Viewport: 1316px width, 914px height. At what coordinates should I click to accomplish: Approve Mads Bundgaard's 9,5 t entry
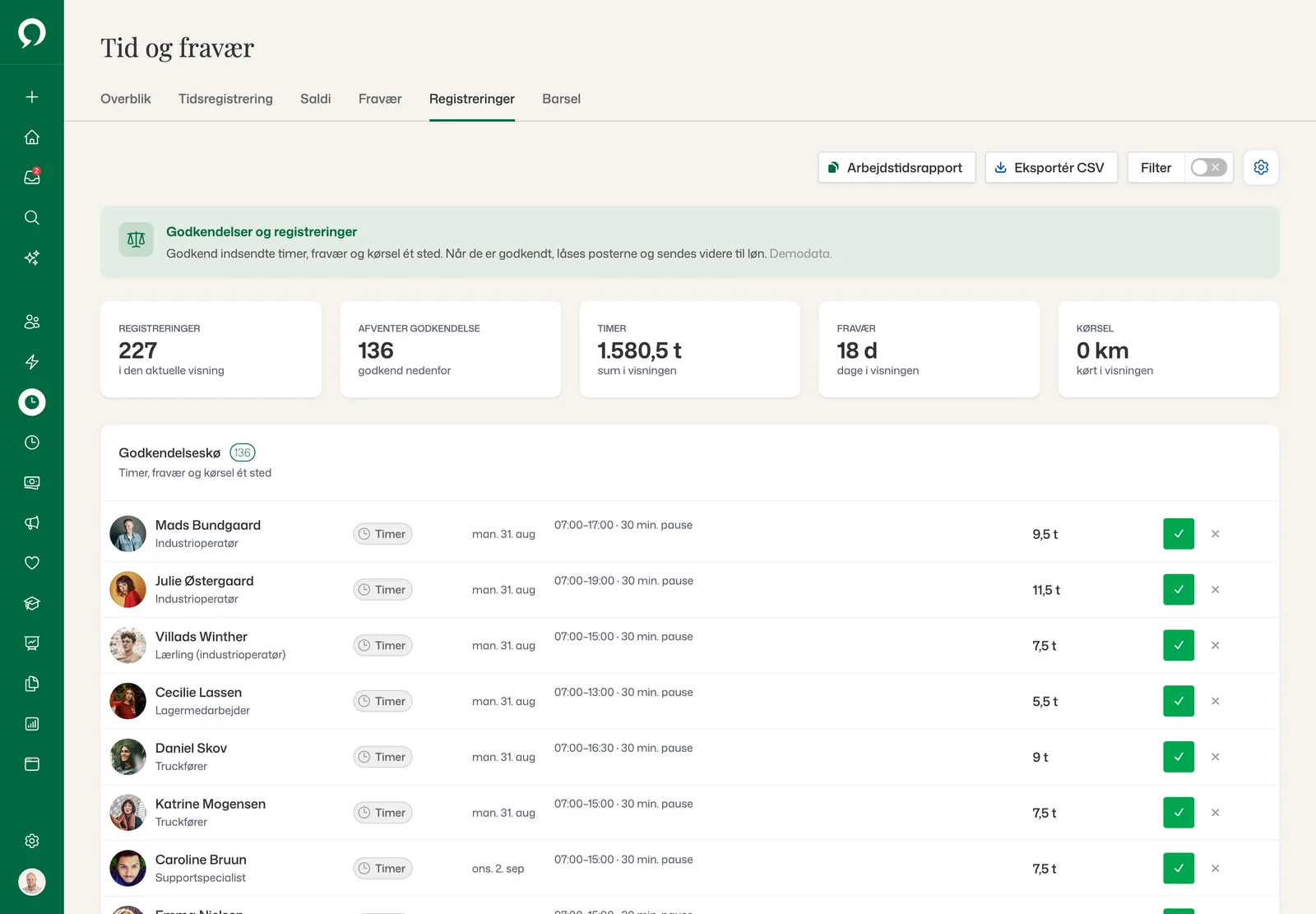[1179, 534]
